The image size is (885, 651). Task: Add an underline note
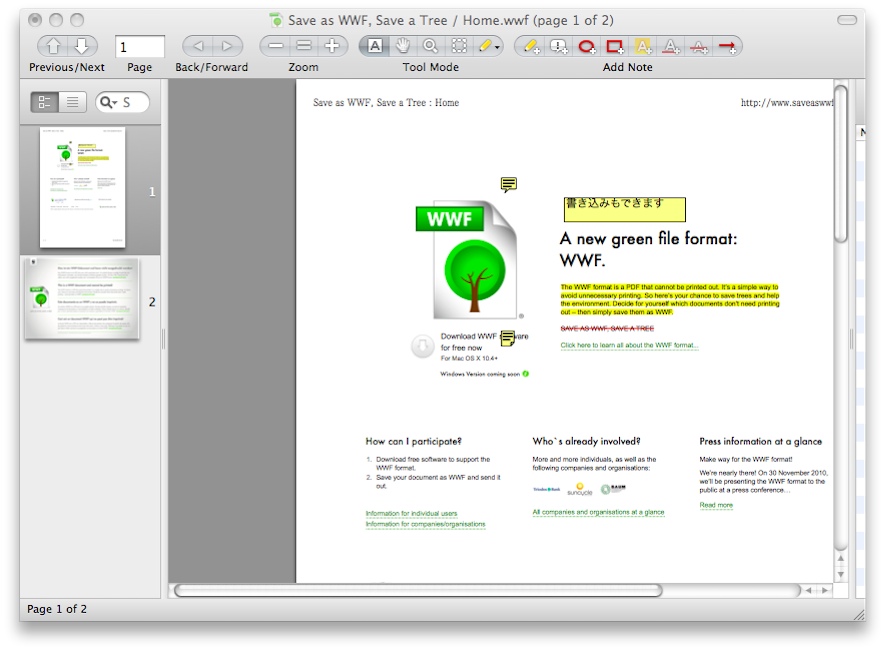coord(671,46)
